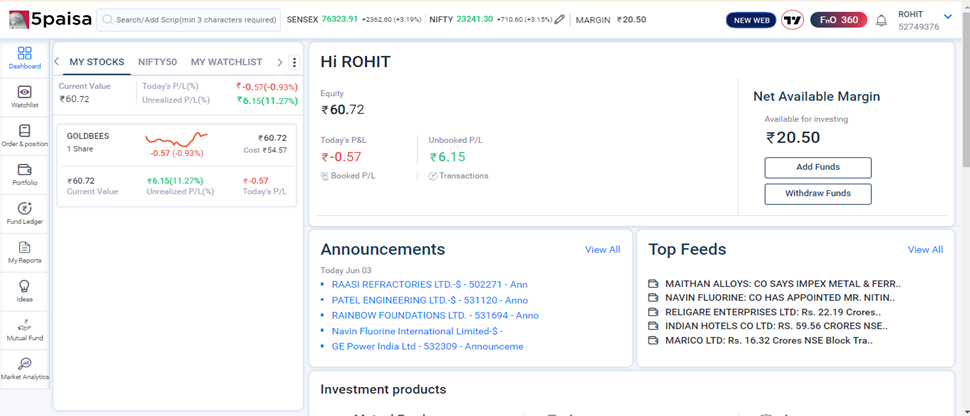Open the Ideas lightbulb icon
The height and width of the screenshot is (416, 970).
pos(25,286)
